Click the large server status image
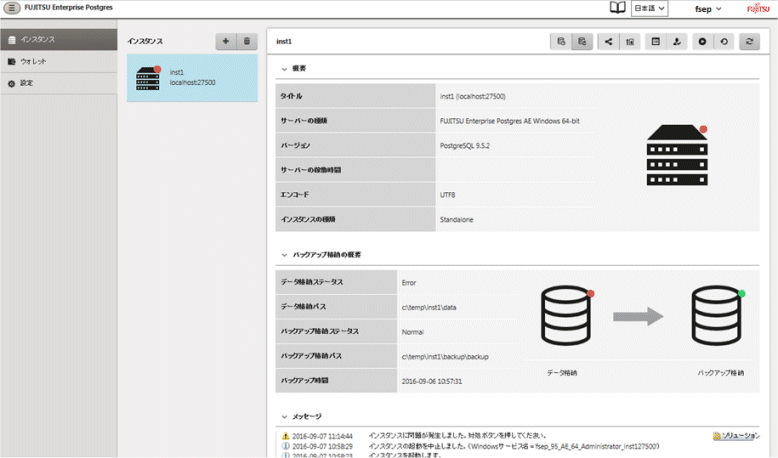The width and height of the screenshot is (778, 458). point(677,155)
